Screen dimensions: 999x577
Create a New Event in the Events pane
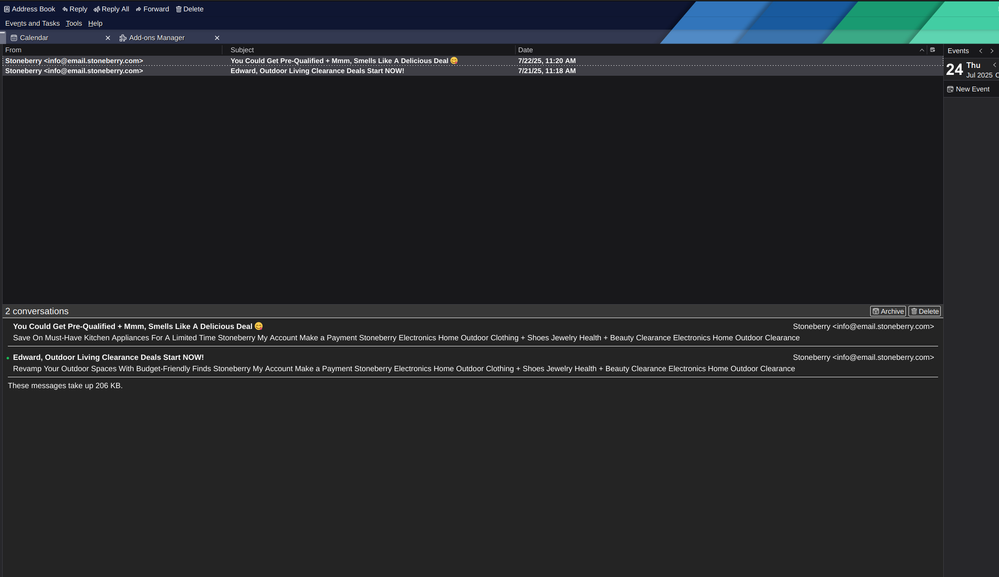coord(968,89)
